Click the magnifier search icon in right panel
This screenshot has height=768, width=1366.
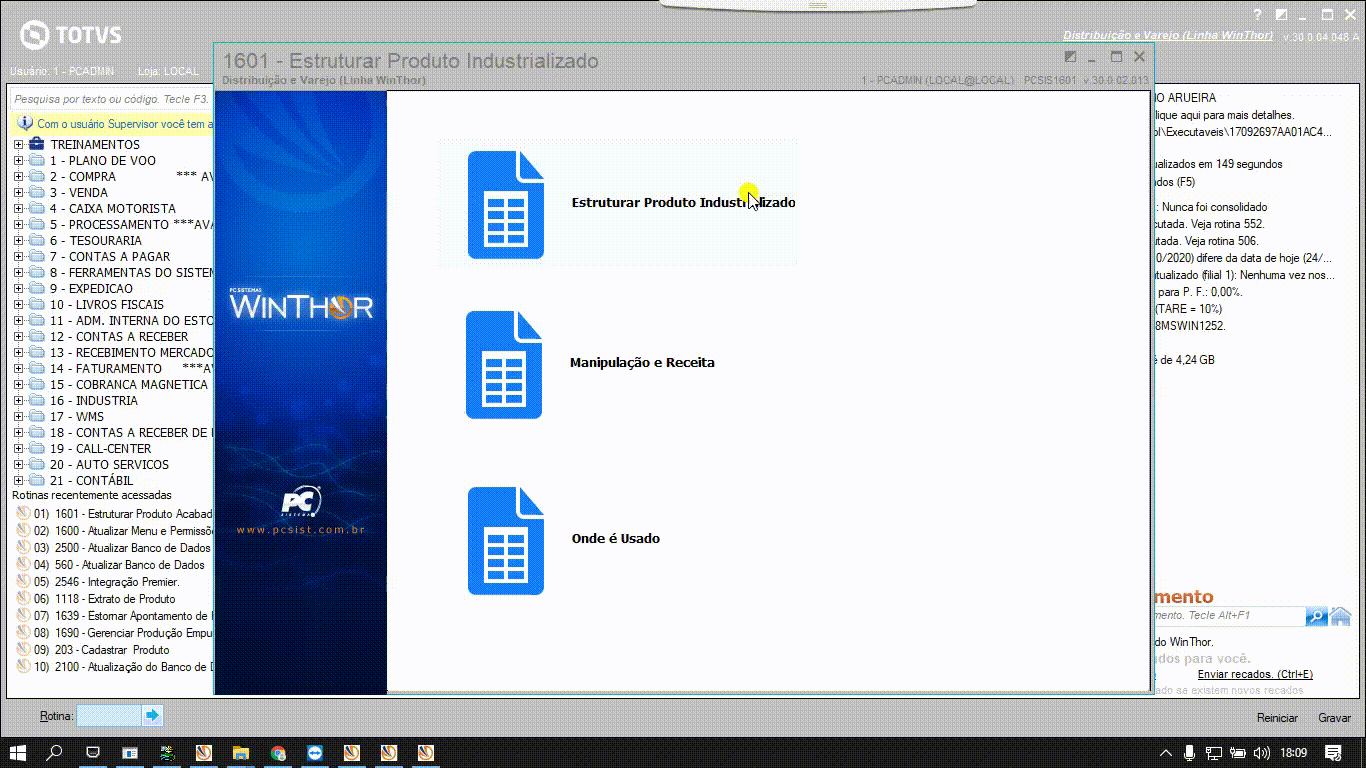pos(1316,616)
